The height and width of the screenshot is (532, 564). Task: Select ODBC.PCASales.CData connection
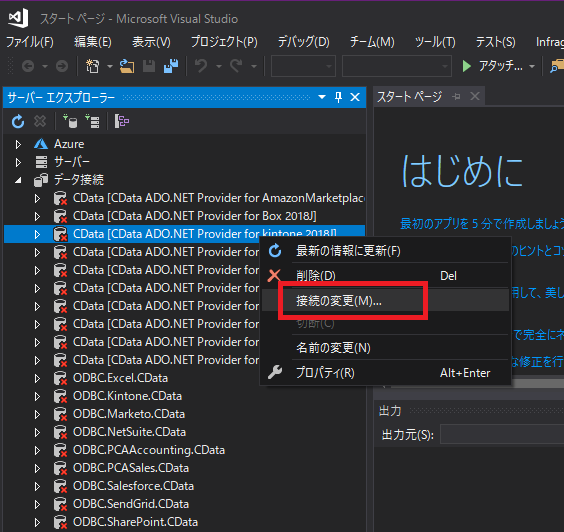coord(131,468)
